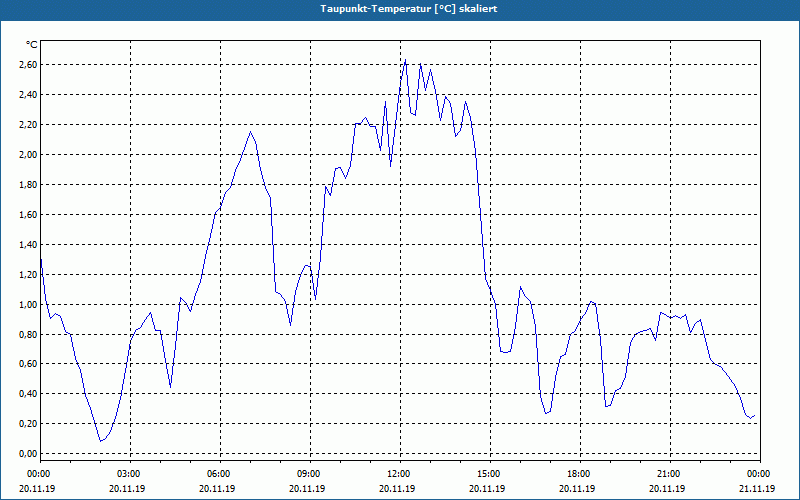Viewport: 800px width, 500px height.
Task: Click the 06:00 time label
Action: pyautogui.click(x=220, y=474)
